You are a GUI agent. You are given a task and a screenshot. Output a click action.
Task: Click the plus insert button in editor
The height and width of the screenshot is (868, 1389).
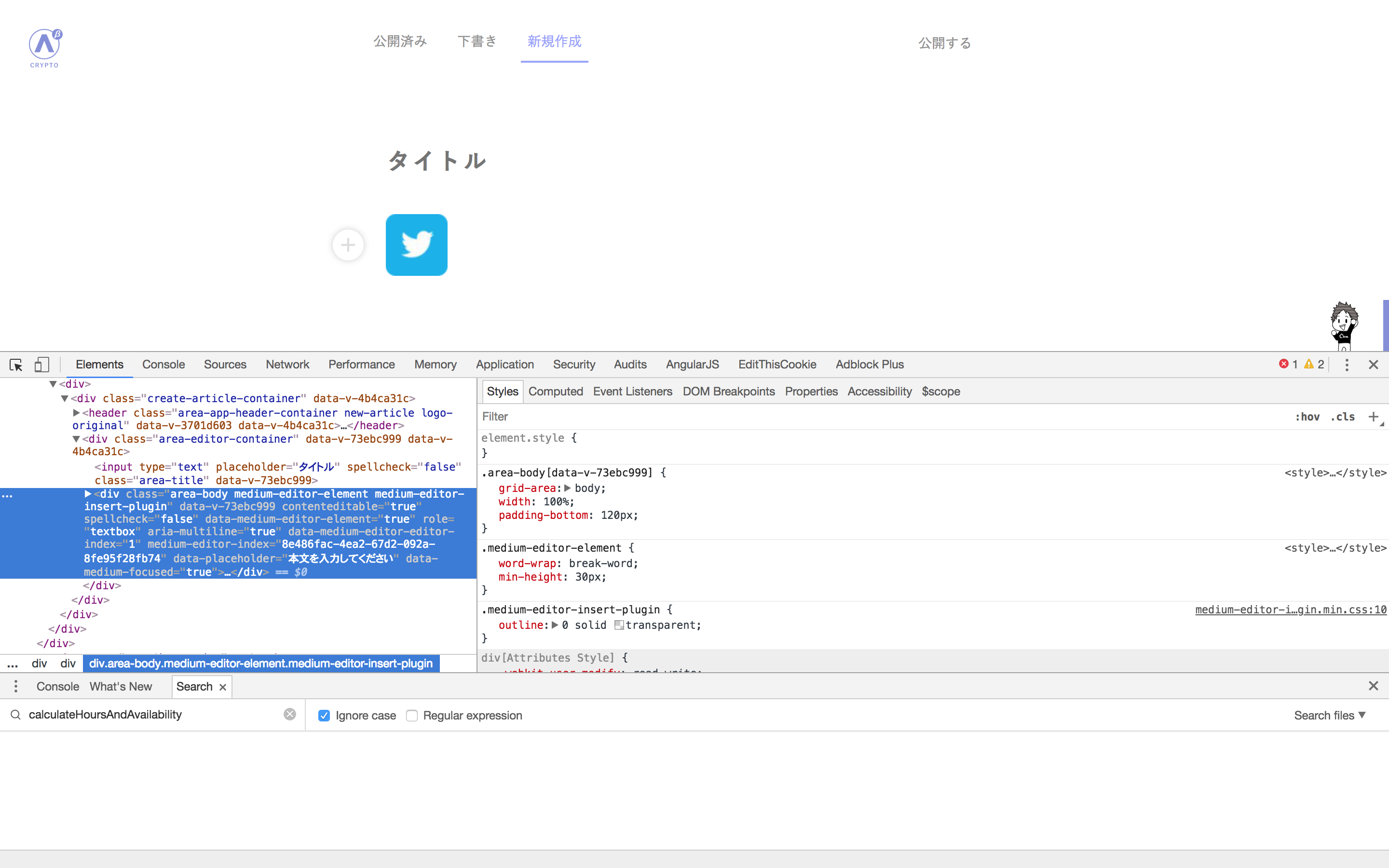348,245
